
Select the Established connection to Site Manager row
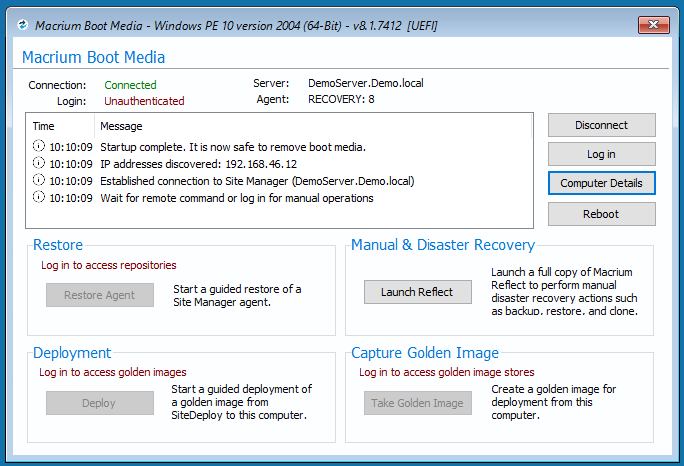pos(279,181)
